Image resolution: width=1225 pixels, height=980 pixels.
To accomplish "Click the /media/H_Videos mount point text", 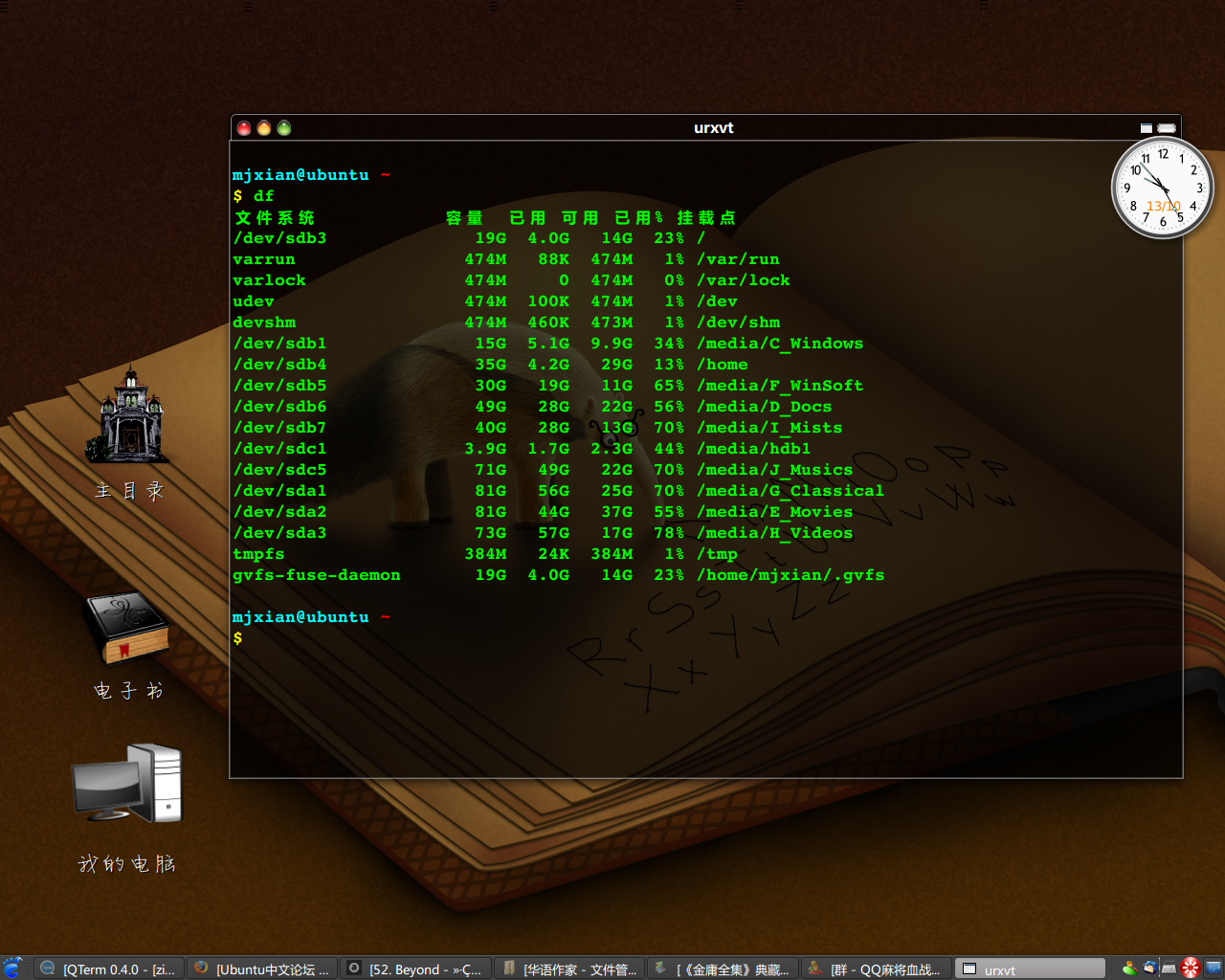I will (775, 533).
